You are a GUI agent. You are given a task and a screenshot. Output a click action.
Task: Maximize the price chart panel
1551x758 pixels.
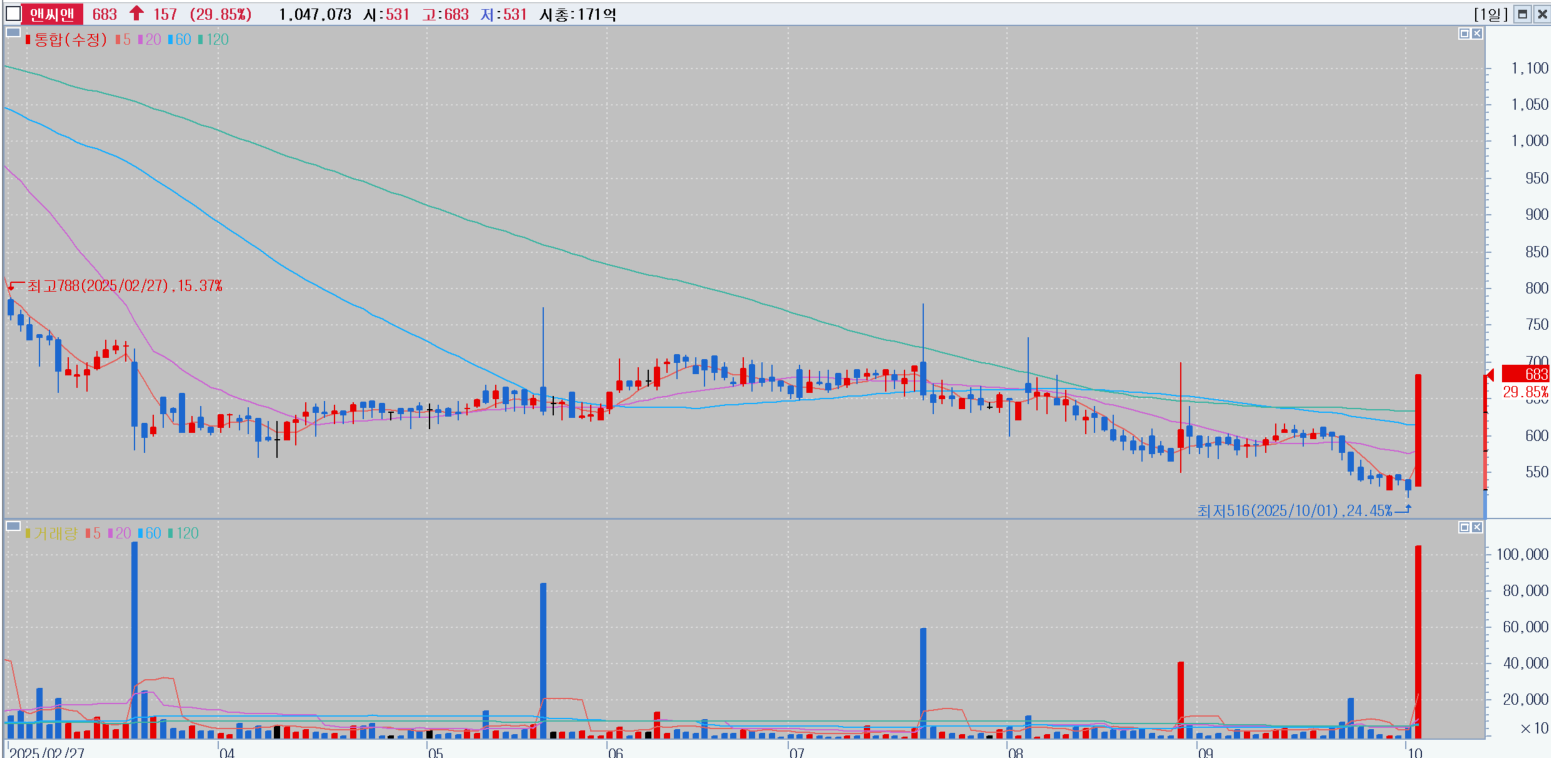point(1465,33)
